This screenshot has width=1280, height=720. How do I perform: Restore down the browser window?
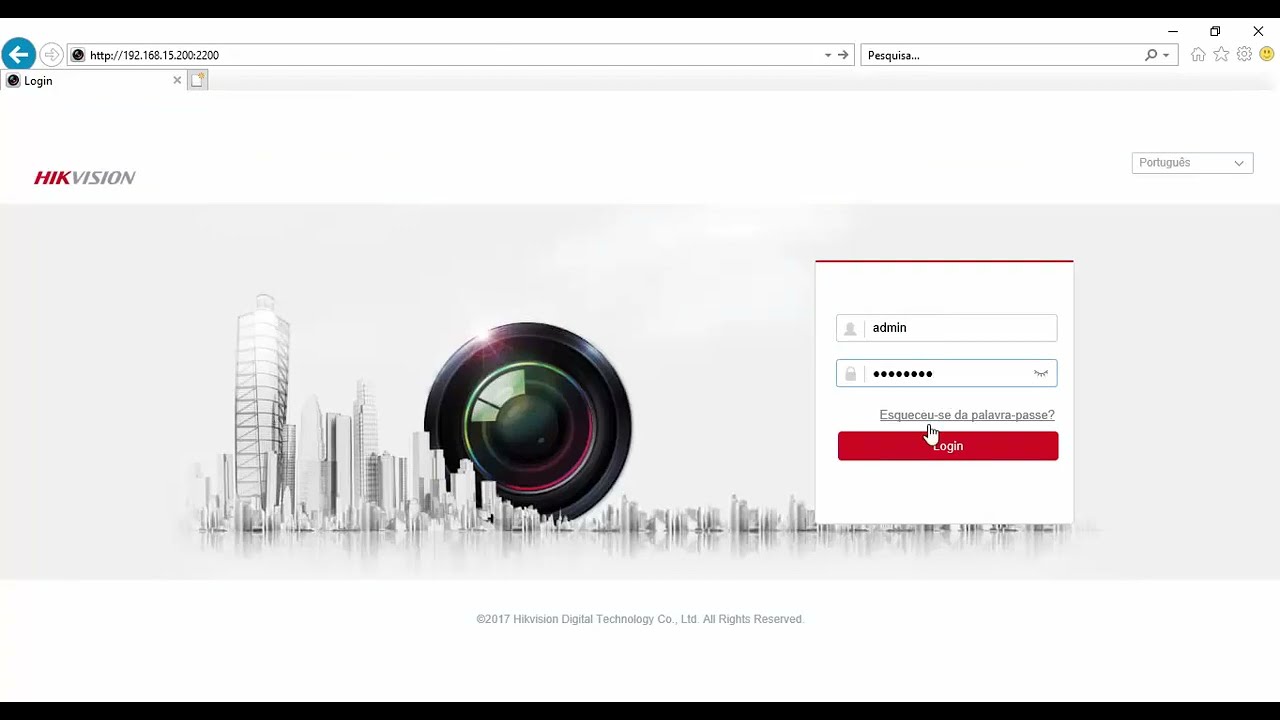1215,31
